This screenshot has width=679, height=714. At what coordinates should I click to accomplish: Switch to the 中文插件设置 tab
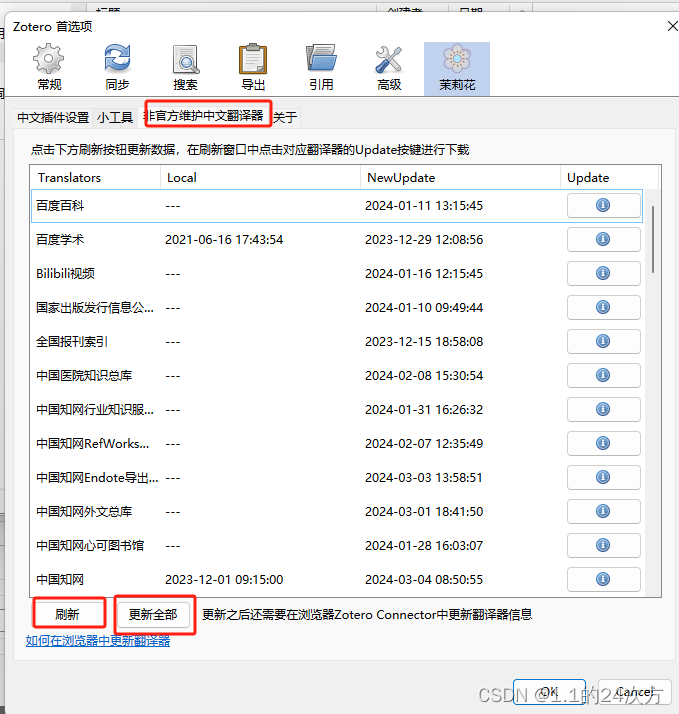tap(53, 117)
